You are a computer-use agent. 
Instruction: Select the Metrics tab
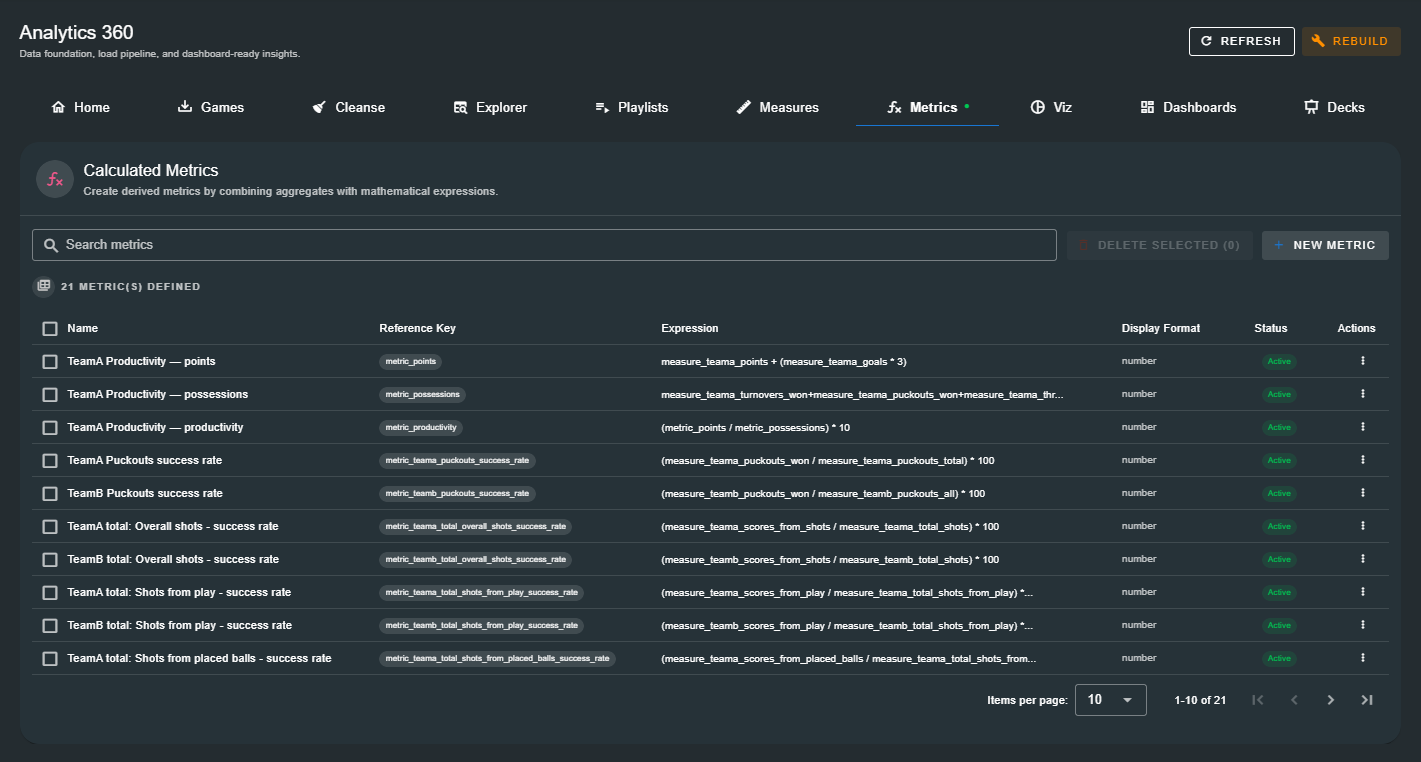(x=927, y=107)
